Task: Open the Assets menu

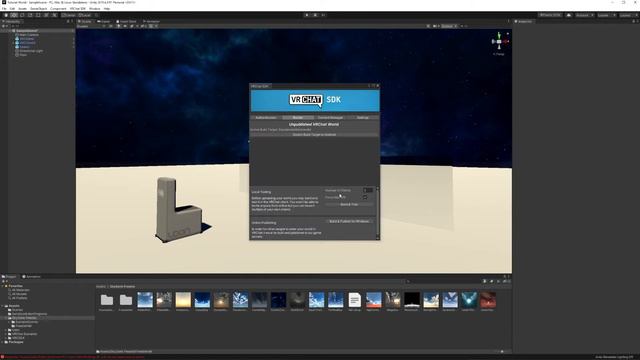Action: [22, 9]
